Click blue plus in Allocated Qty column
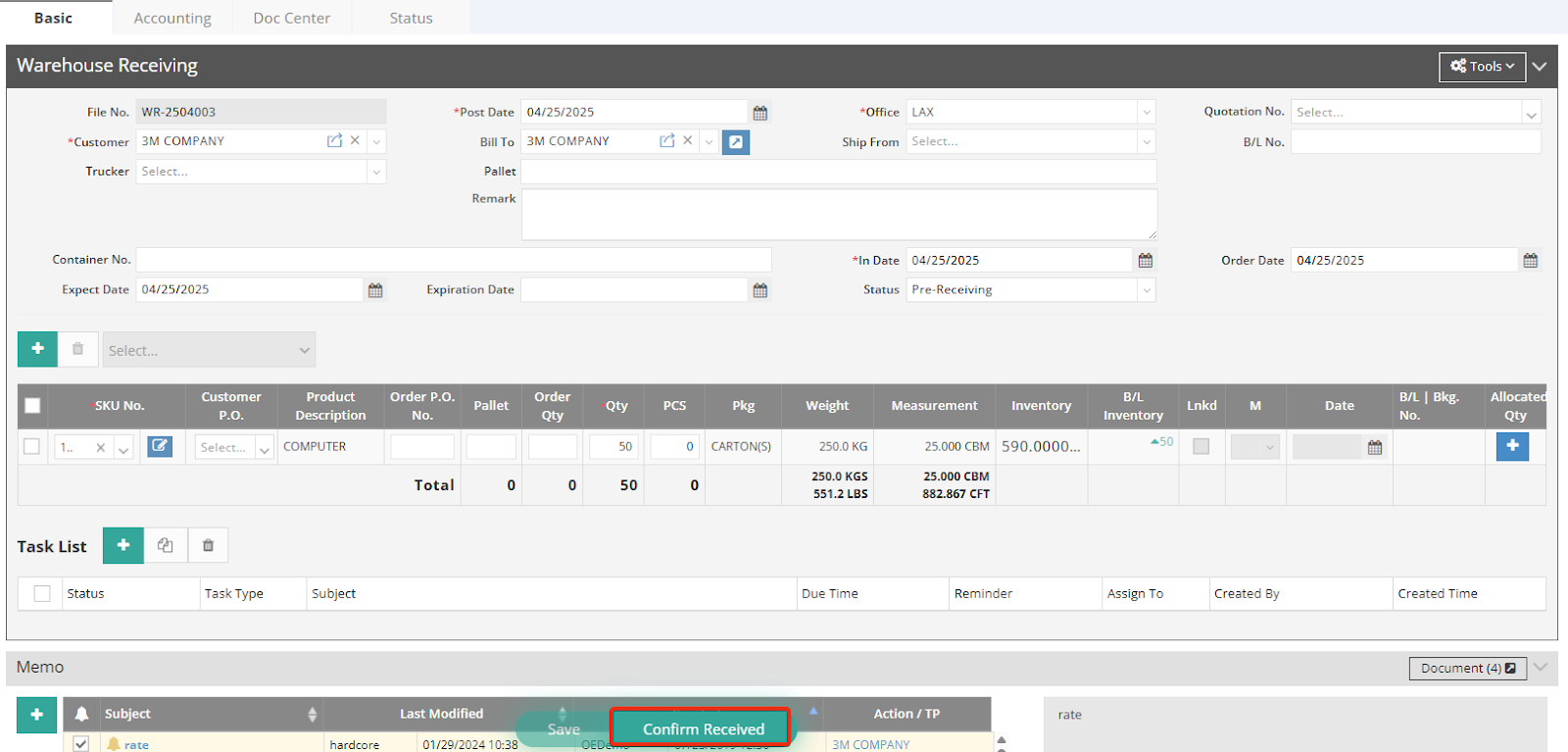Screen dimensions: 1568x752 1512,446
